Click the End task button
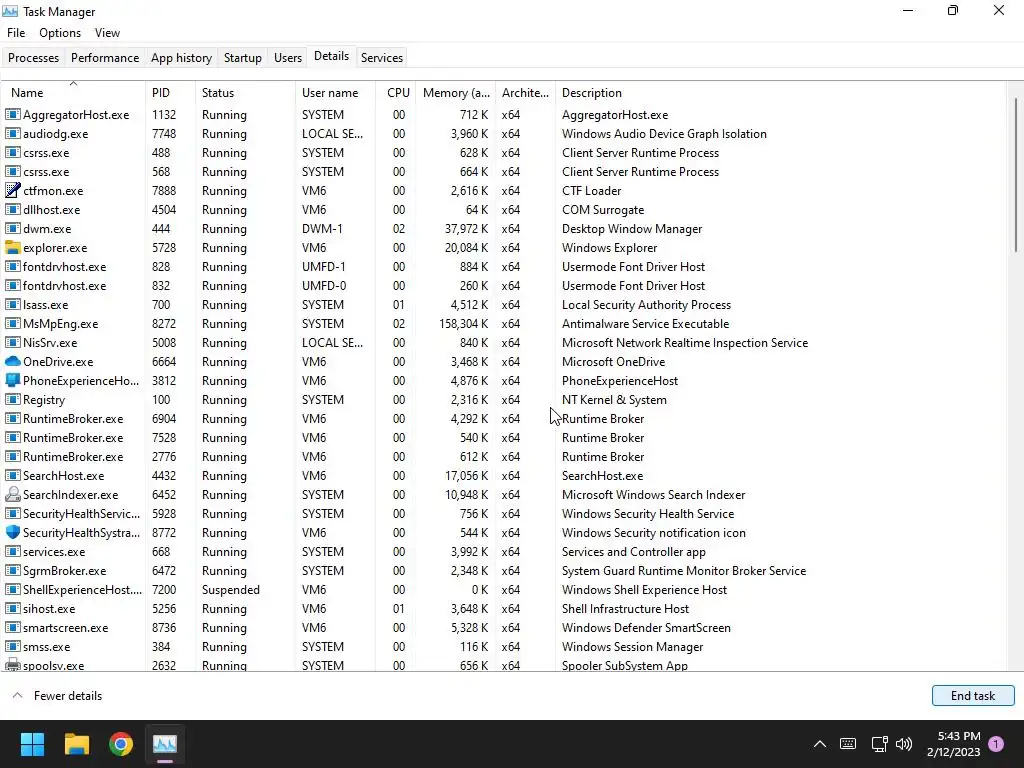The image size is (1024, 768). (x=972, y=696)
